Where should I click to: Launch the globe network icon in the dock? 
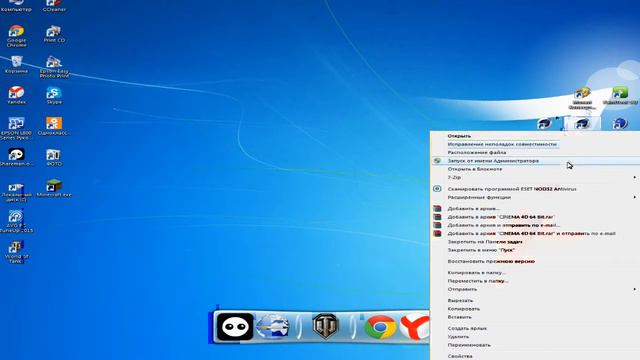(273, 327)
